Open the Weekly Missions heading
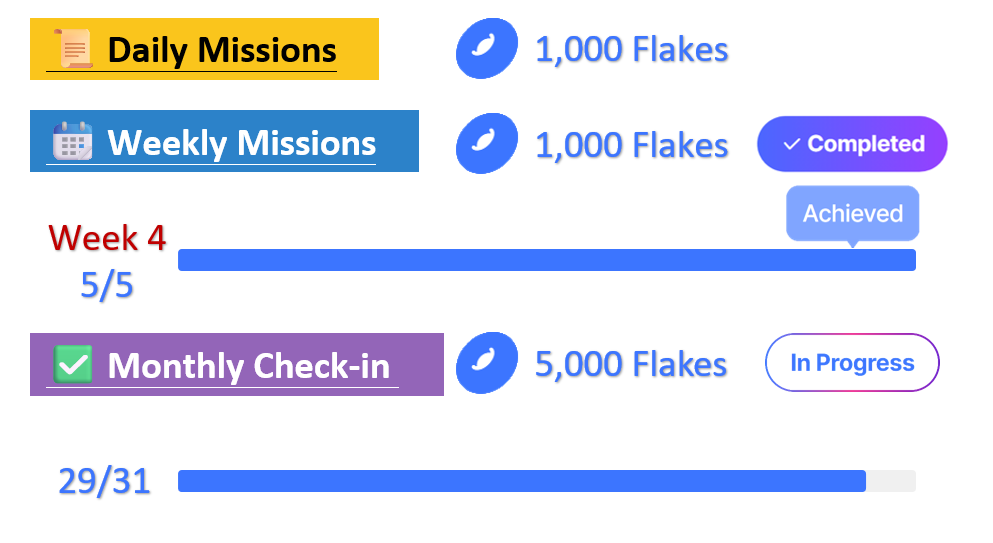Image resolution: width=993 pixels, height=543 pixels. [x=242, y=142]
